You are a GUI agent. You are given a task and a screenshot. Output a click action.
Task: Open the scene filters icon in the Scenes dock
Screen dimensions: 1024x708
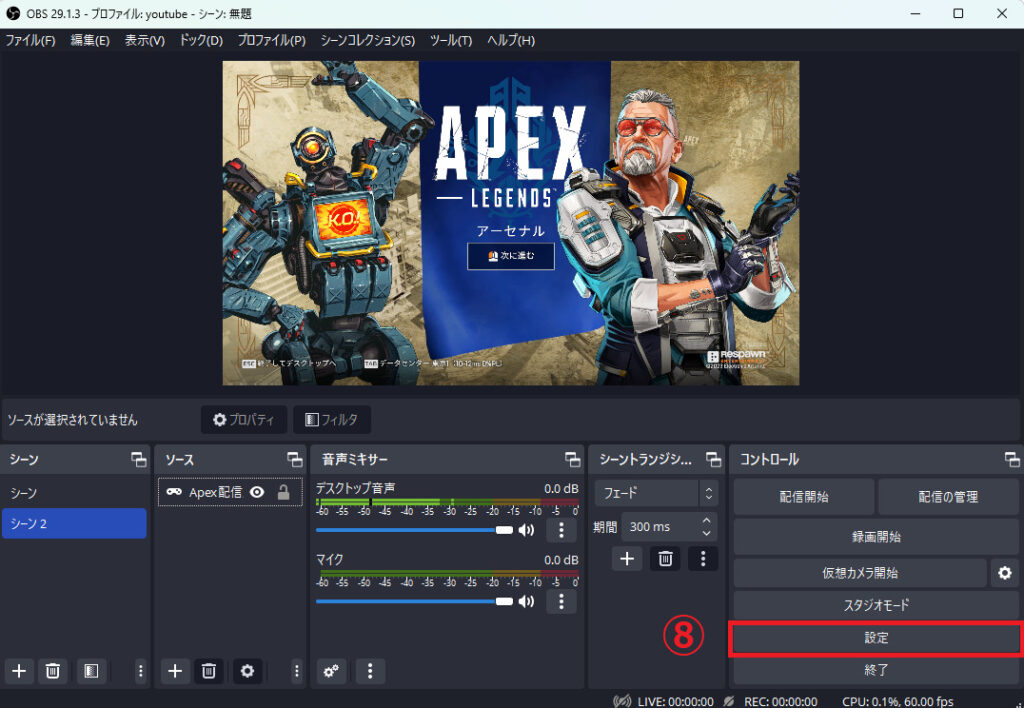tap(91, 671)
